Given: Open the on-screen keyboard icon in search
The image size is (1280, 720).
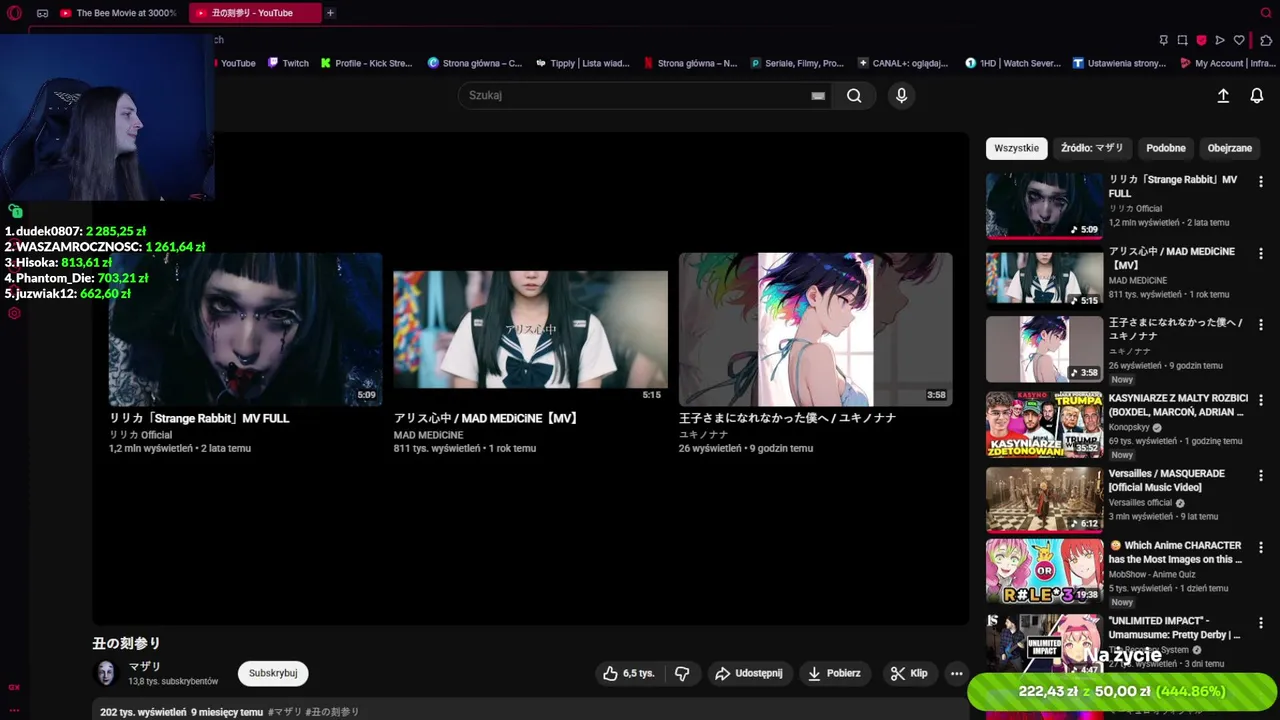Looking at the screenshot, I should pyautogui.click(x=818, y=96).
